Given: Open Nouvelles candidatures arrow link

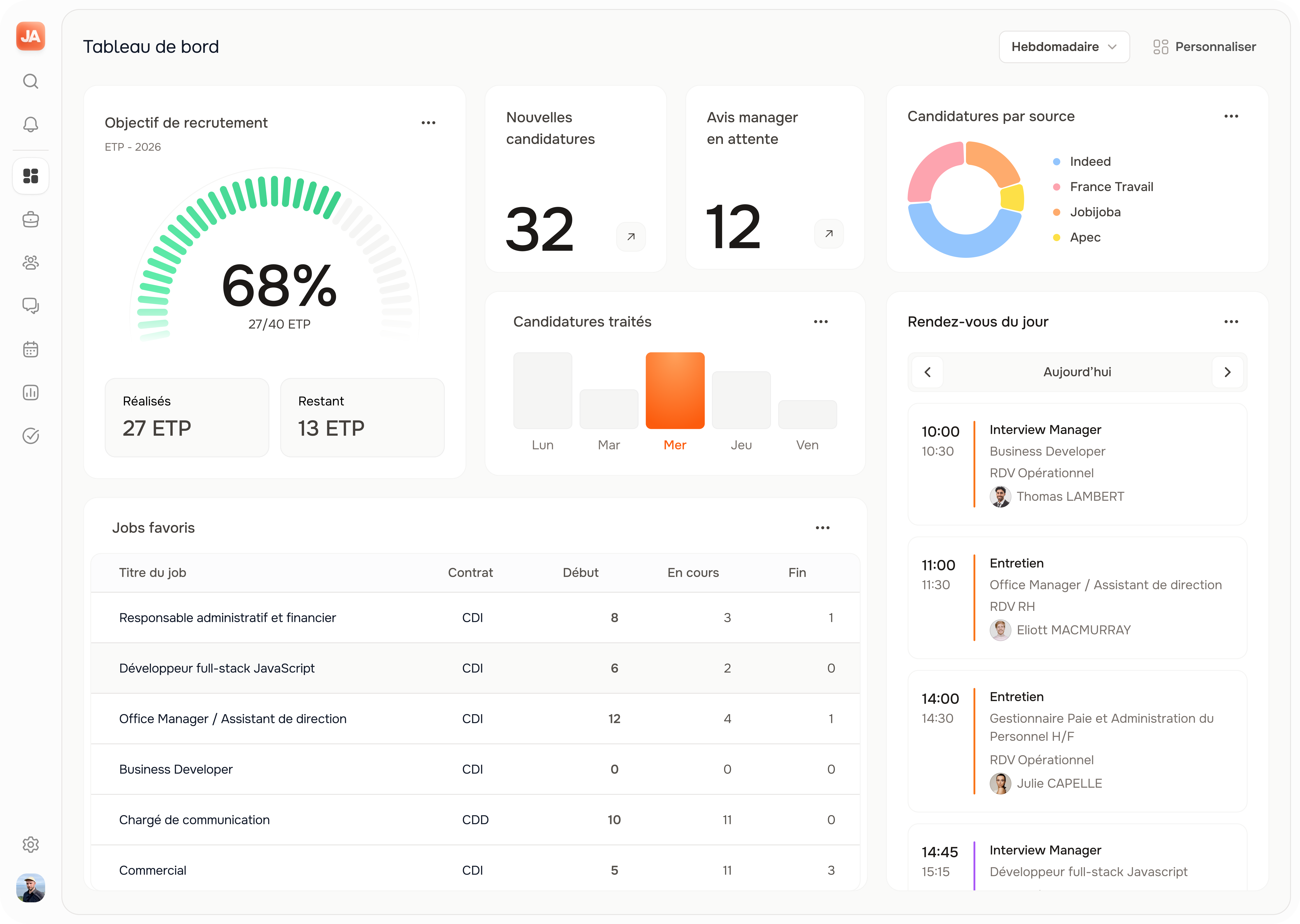Looking at the screenshot, I should point(631,237).
